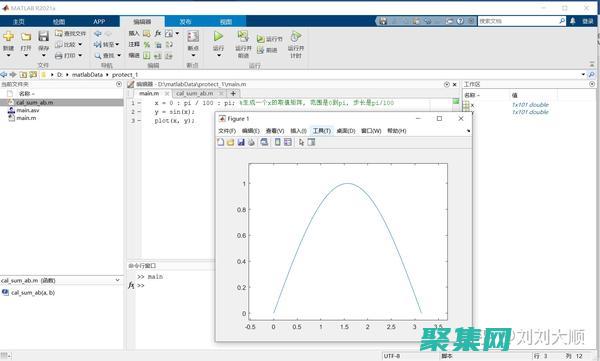Click the Insert Colorbar icon in Figure toolbar
The height and width of the screenshot is (361, 600).
pyautogui.click(x=278, y=142)
